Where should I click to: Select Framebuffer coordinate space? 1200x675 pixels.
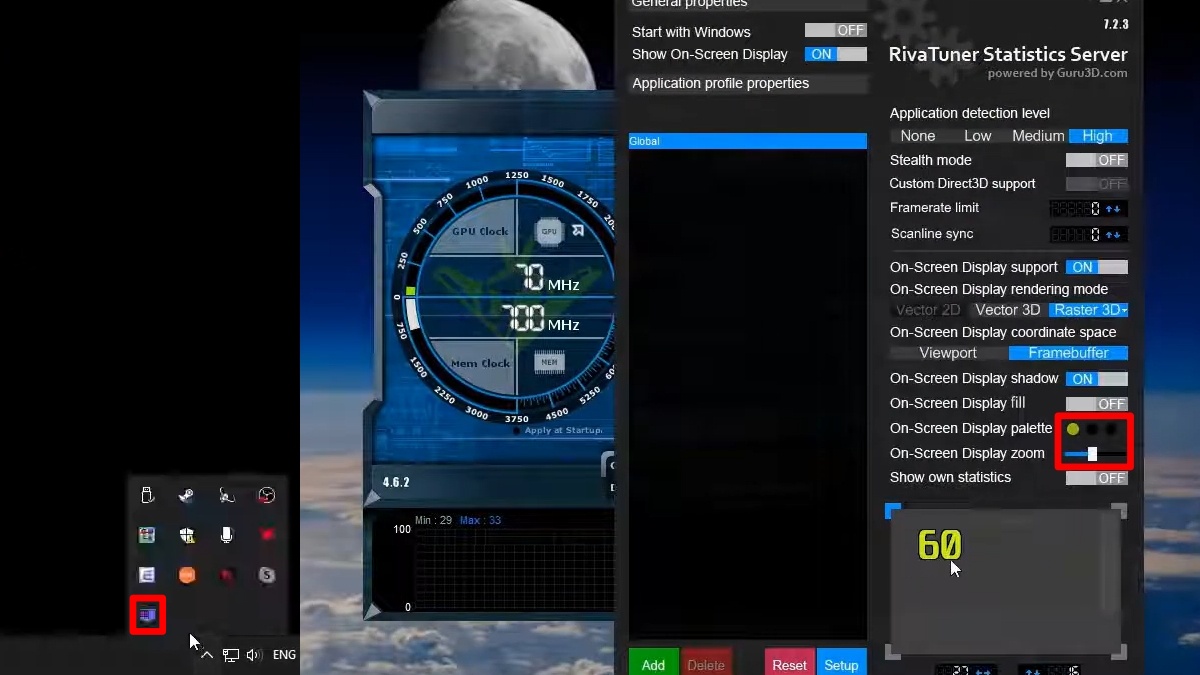point(1069,353)
